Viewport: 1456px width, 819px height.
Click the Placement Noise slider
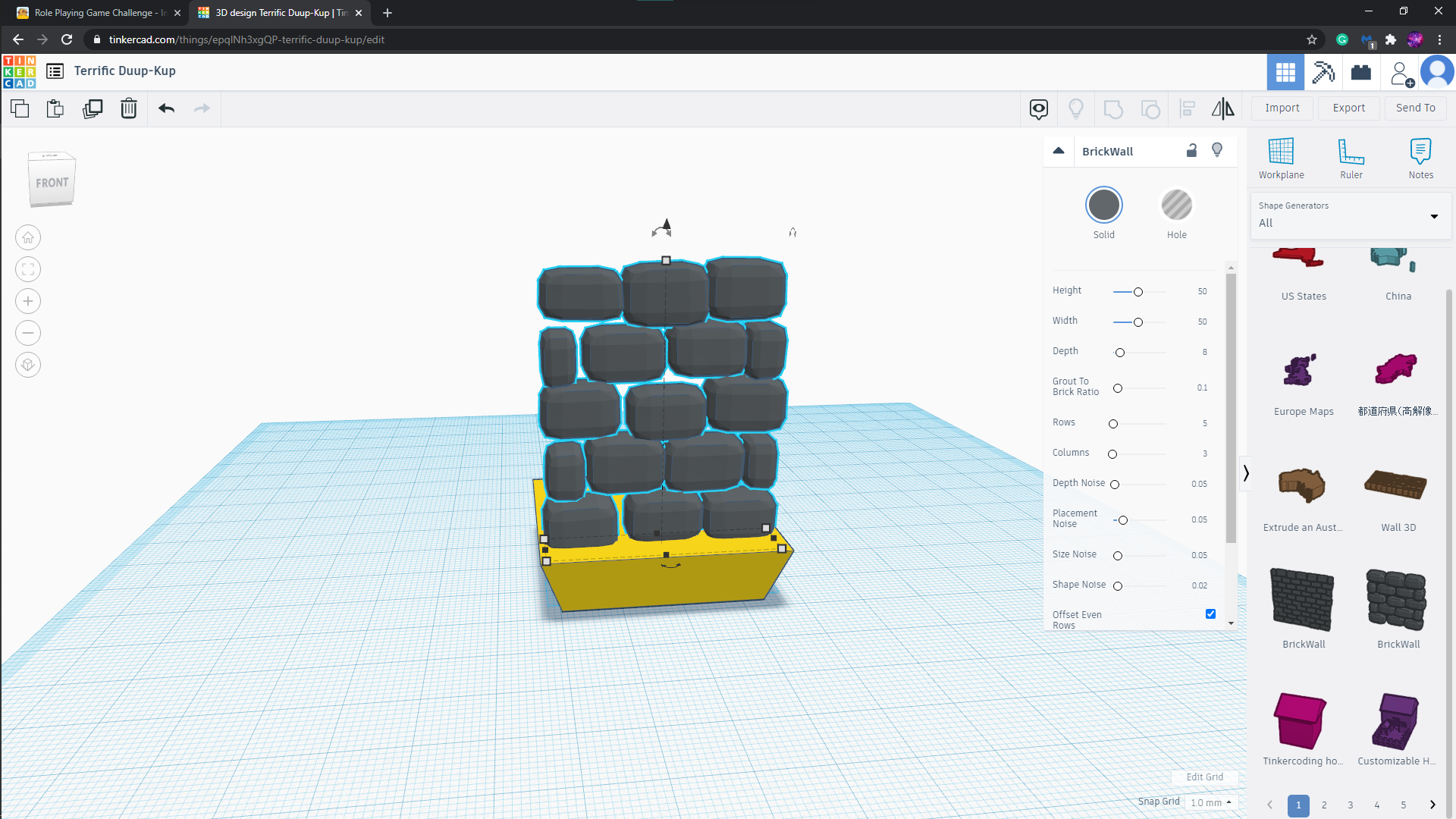(1140, 520)
